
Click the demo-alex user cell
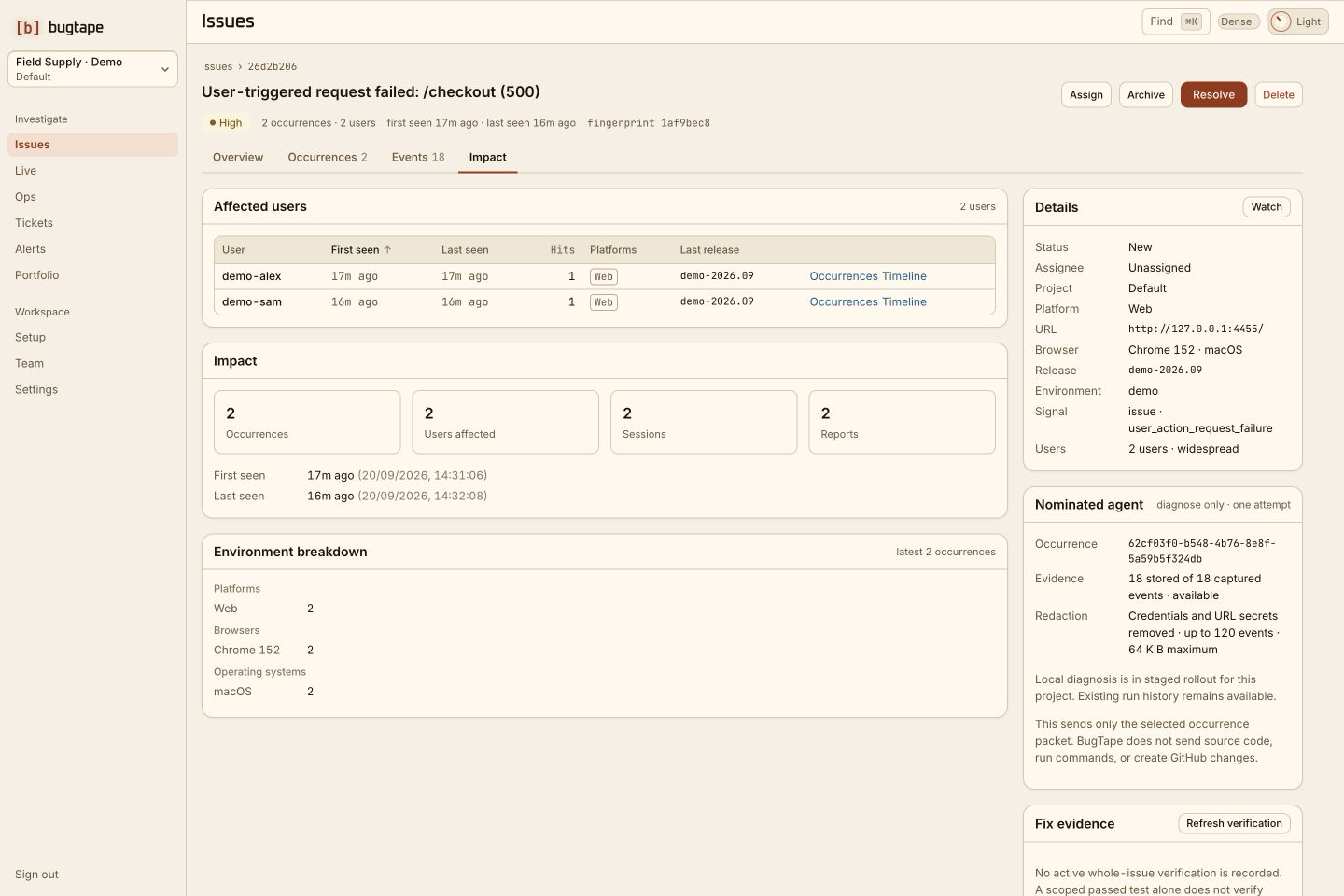click(252, 276)
